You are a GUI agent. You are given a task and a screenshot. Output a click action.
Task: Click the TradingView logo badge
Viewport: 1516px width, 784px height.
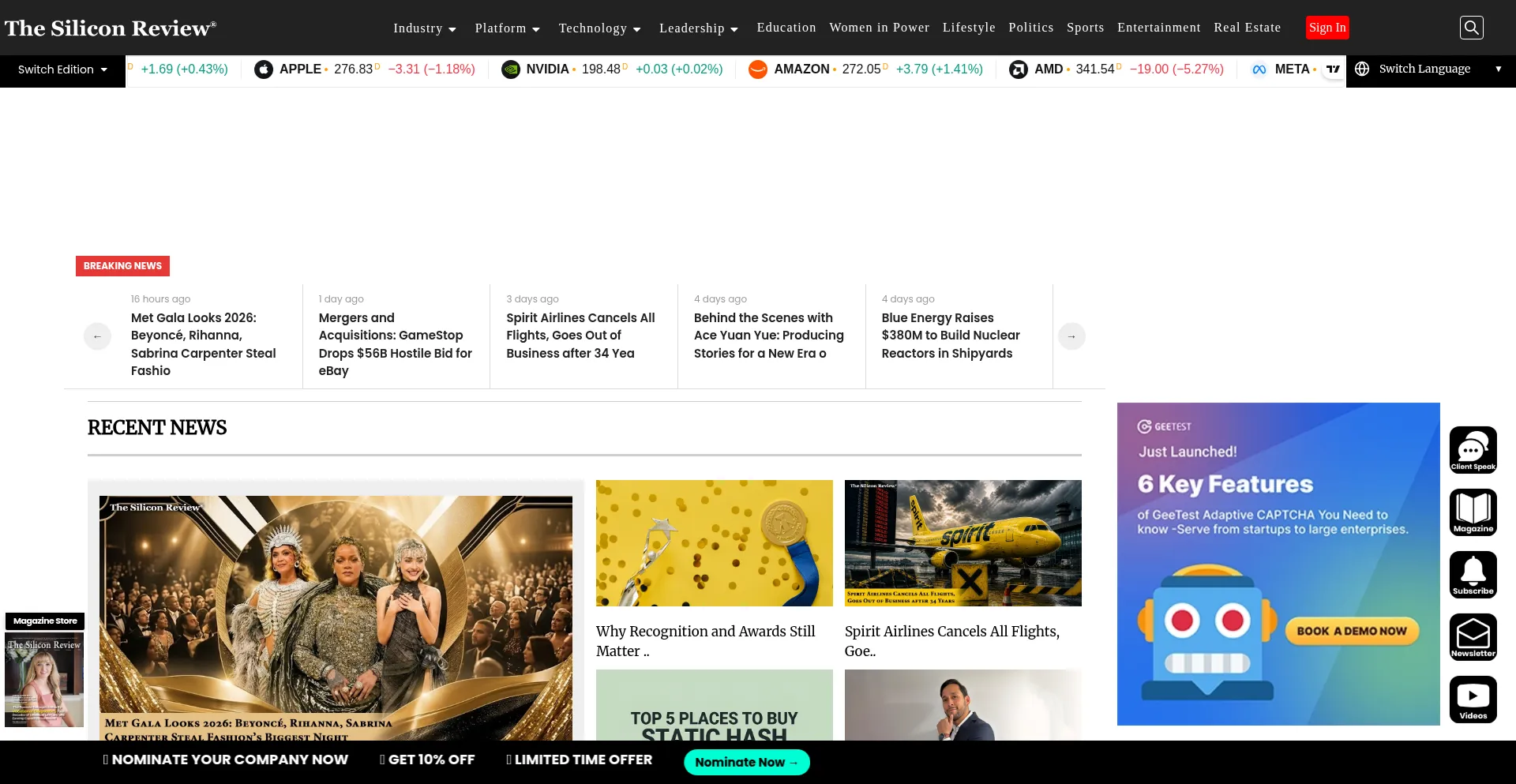[1333, 69]
